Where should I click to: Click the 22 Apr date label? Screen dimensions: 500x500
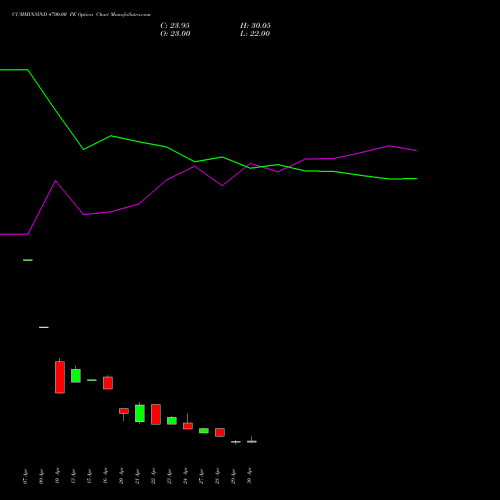(153, 477)
